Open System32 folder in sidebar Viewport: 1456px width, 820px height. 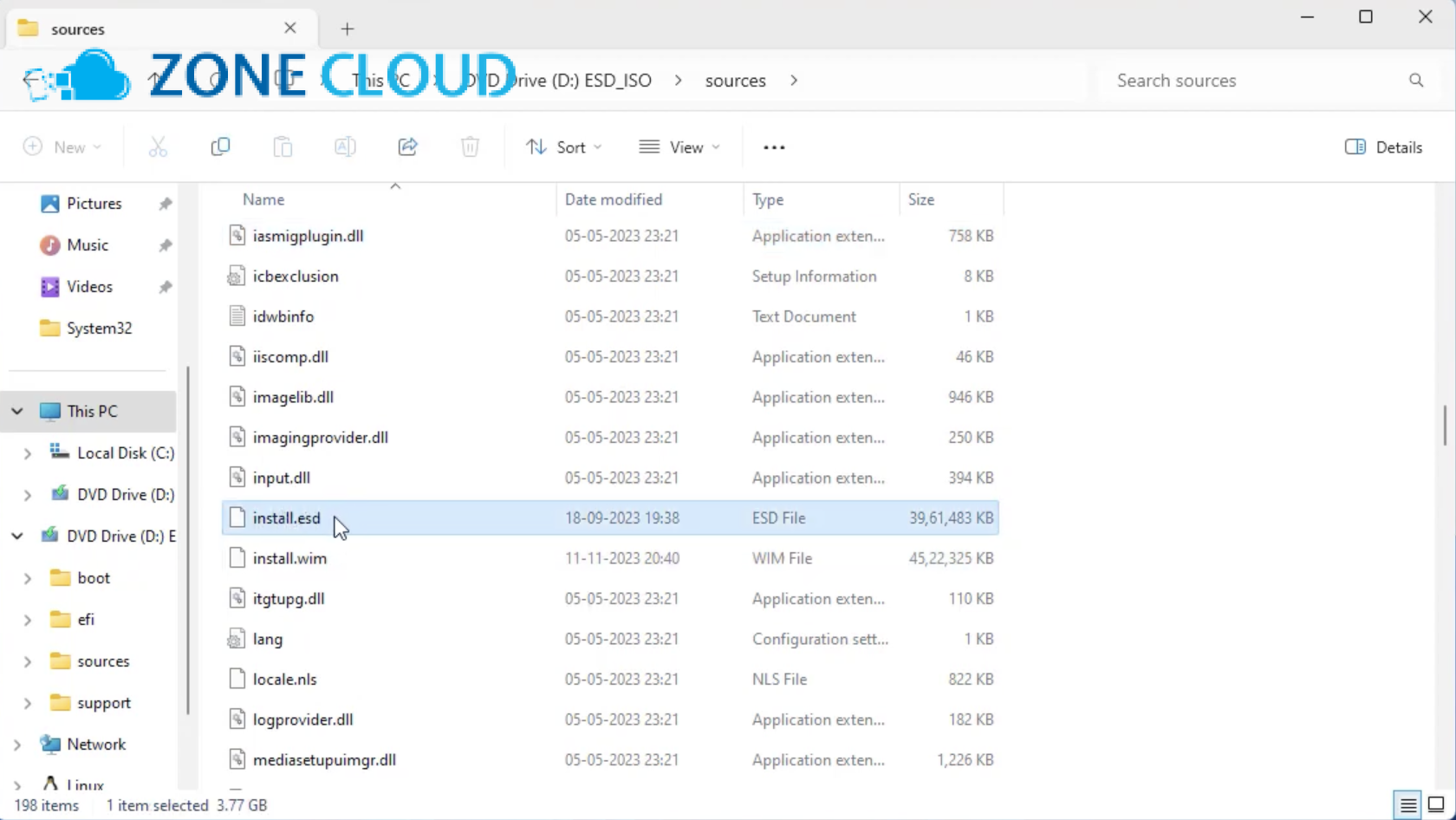coord(99,329)
